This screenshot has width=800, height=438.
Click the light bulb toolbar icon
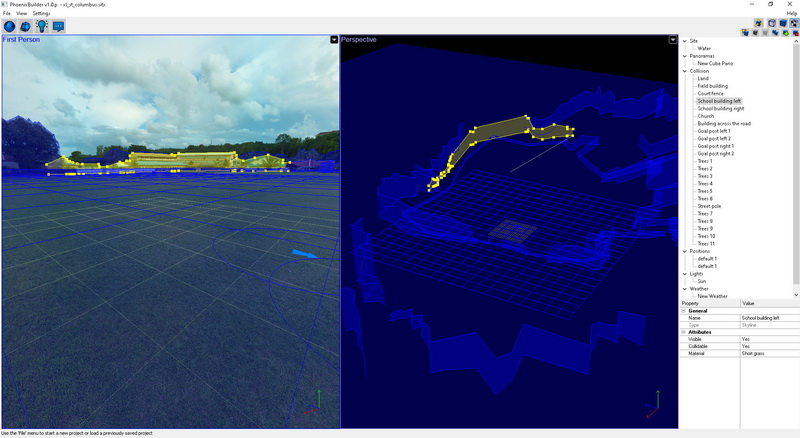[42, 26]
